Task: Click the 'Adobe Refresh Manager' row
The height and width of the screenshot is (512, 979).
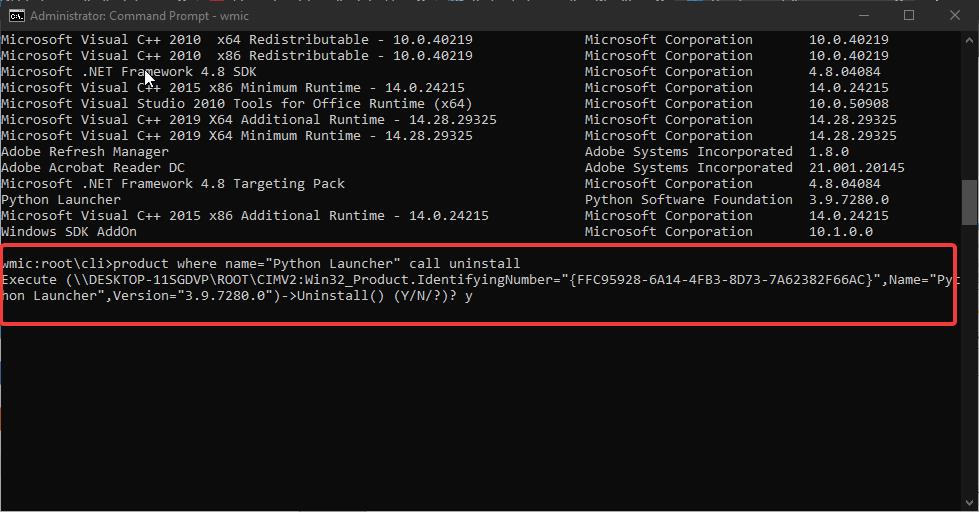Action: pos(85,152)
